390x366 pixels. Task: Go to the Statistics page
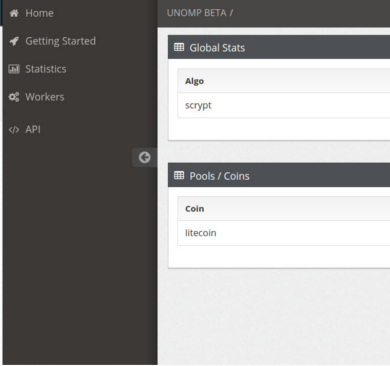click(x=46, y=69)
